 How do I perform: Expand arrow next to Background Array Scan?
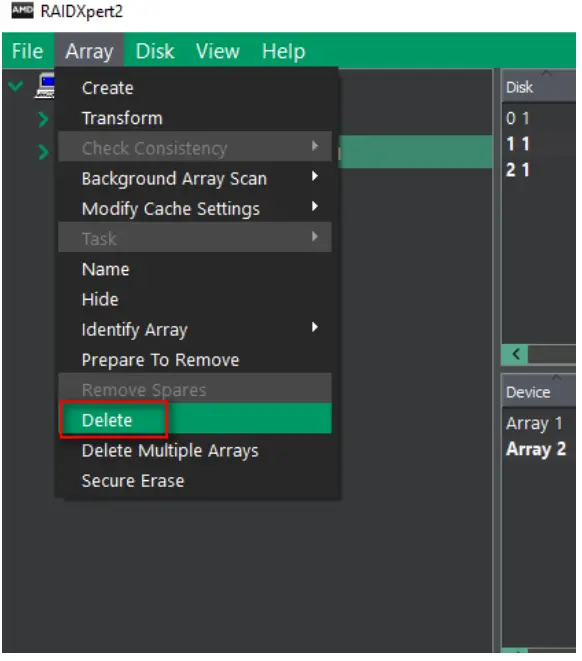pyautogui.click(x=314, y=176)
